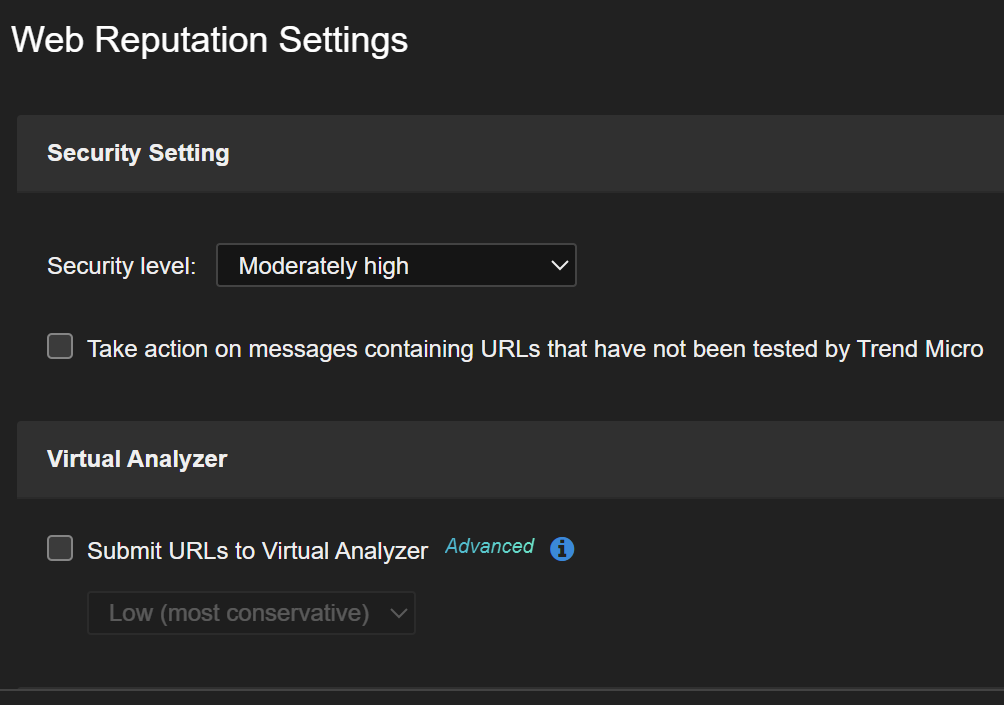Click the Advanced link
Image resolution: width=1004 pixels, height=705 pixels.
click(x=489, y=546)
